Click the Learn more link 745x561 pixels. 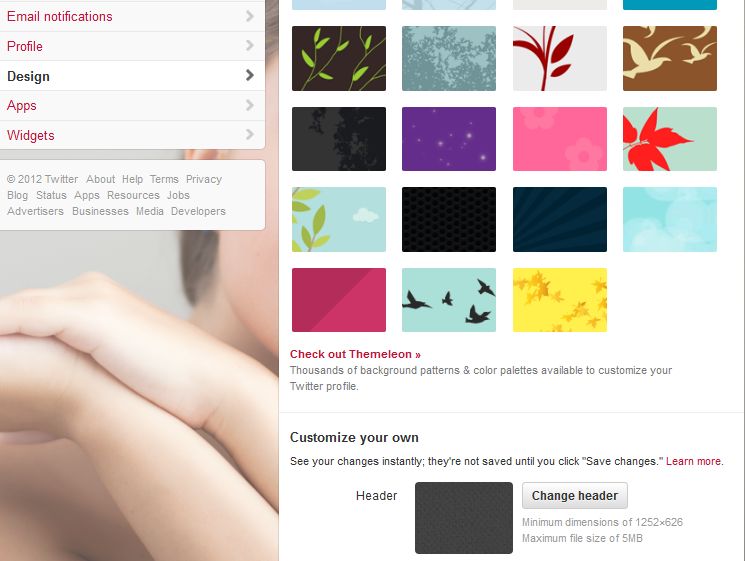(x=693, y=461)
